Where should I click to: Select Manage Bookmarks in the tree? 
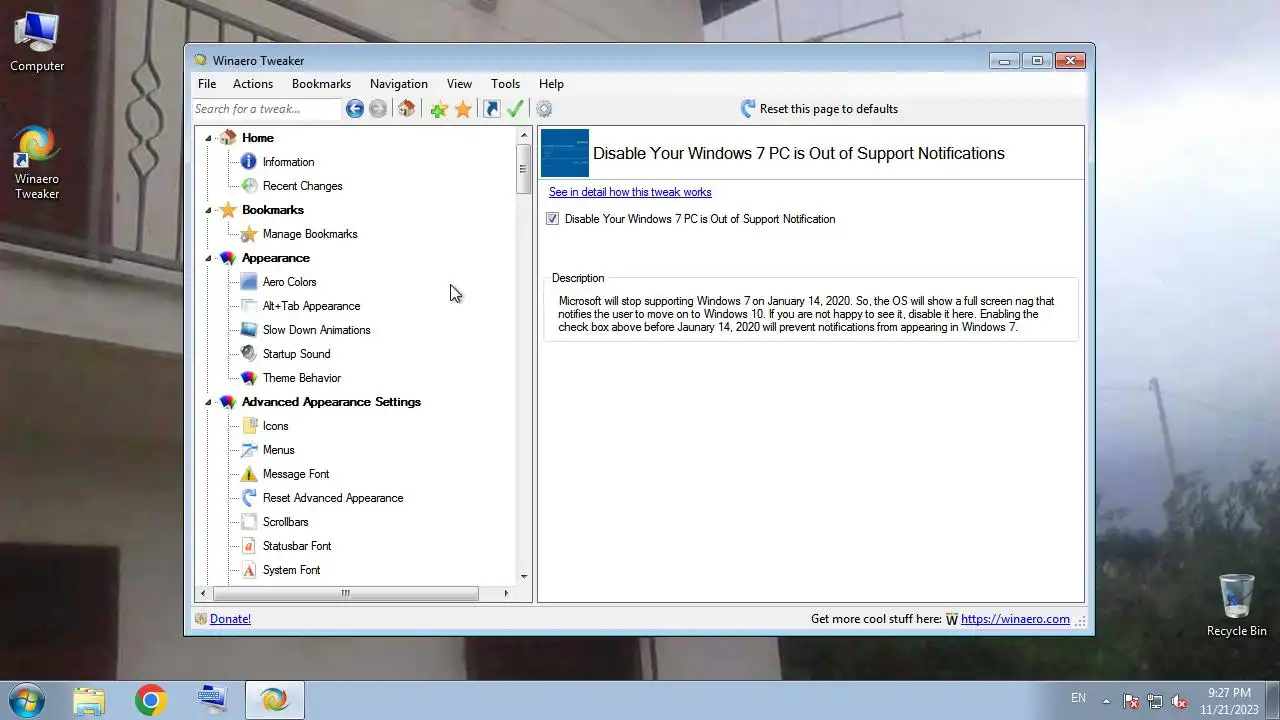[x=309, y=234]
